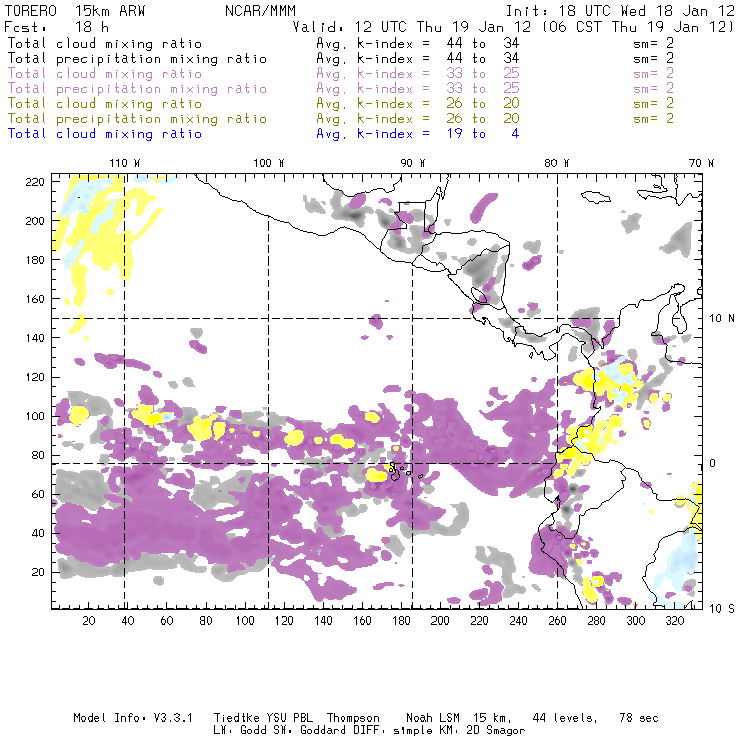Click the "80 W" longitude label

[x=556, y=163]
